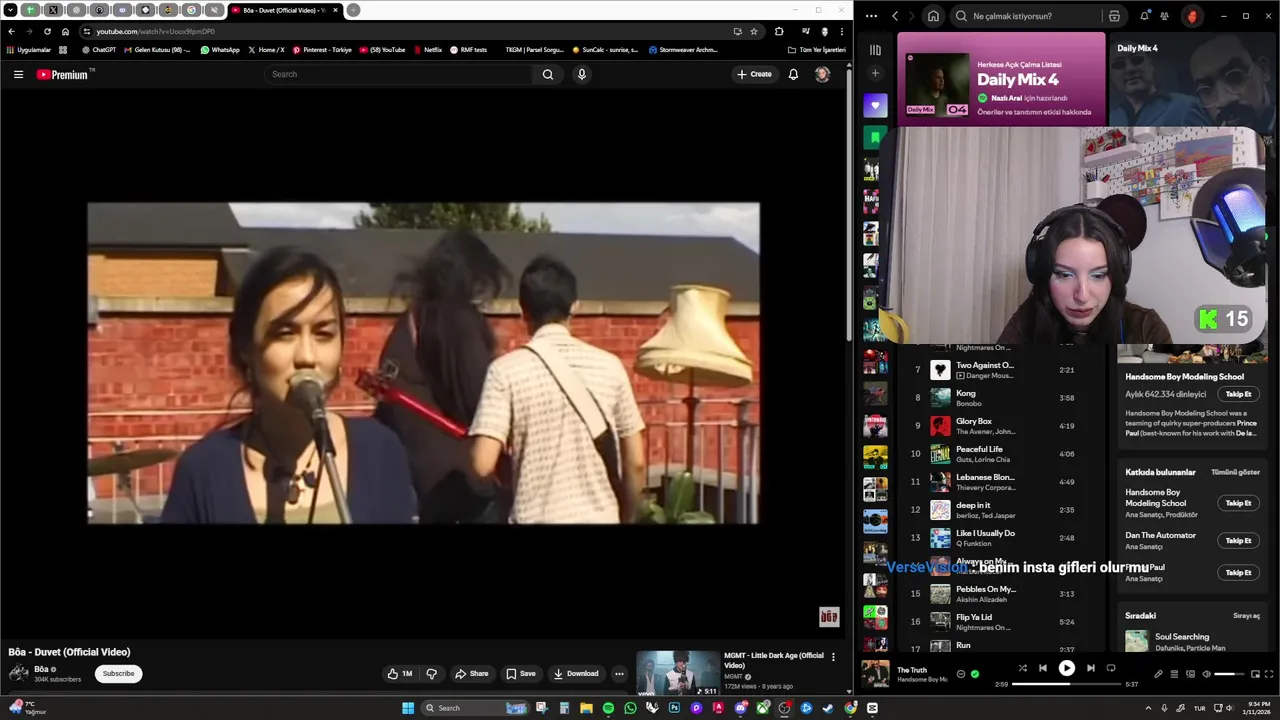The image size is (1280, 720).
Task: Click the Chrome address bar URL
Action: coord(155,31)
